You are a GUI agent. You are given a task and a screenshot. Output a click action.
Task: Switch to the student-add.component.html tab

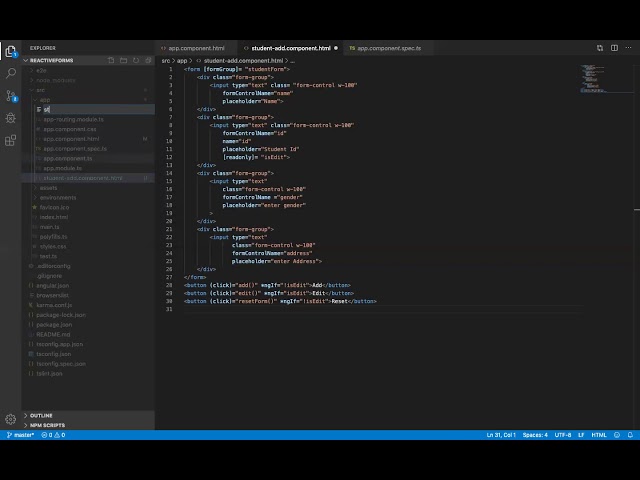coord(291,48)
